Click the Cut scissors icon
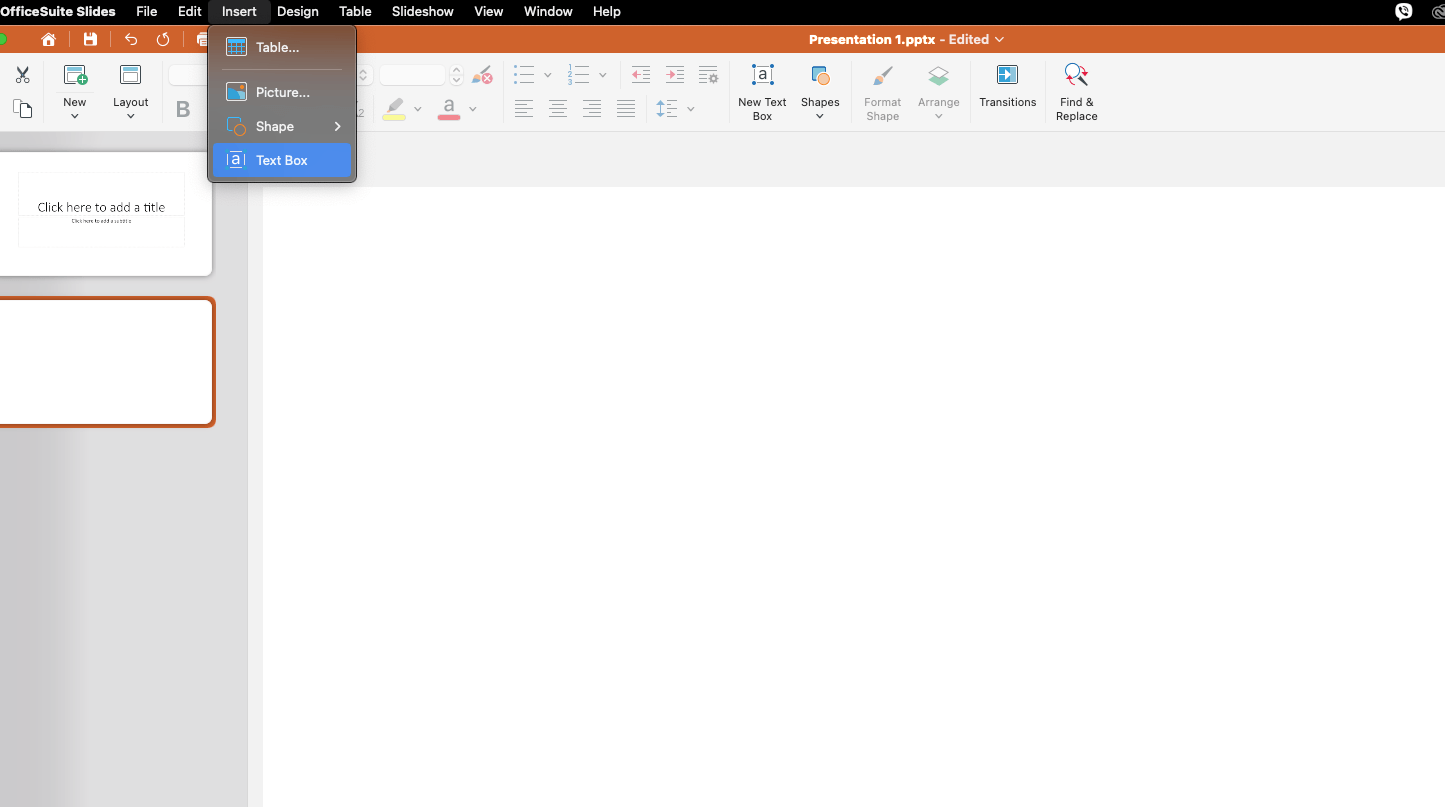Screen dimensions: 1445x807 click(23, 76)
